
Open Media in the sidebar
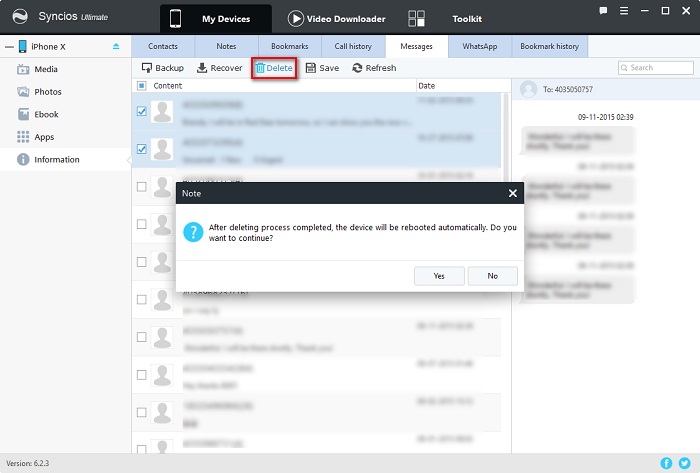[x=65, y=69]
